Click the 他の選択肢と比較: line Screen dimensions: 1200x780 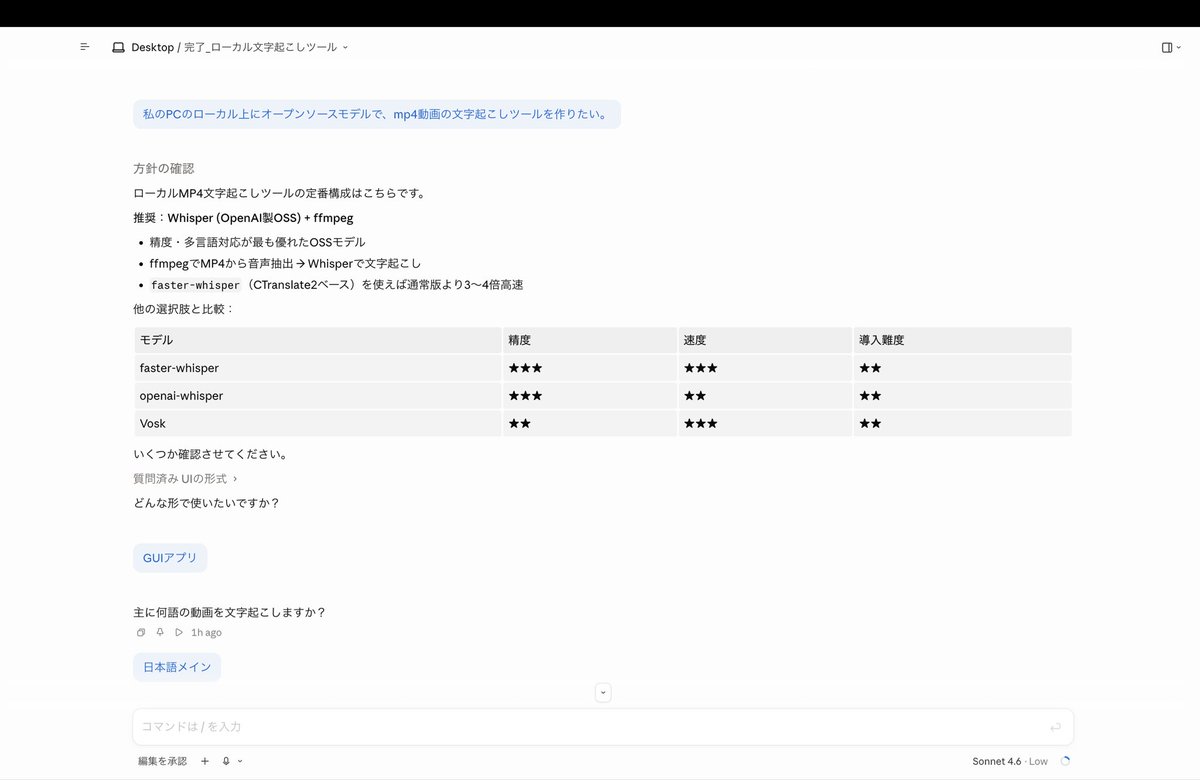pyautogui.click(x=184, y=309)
